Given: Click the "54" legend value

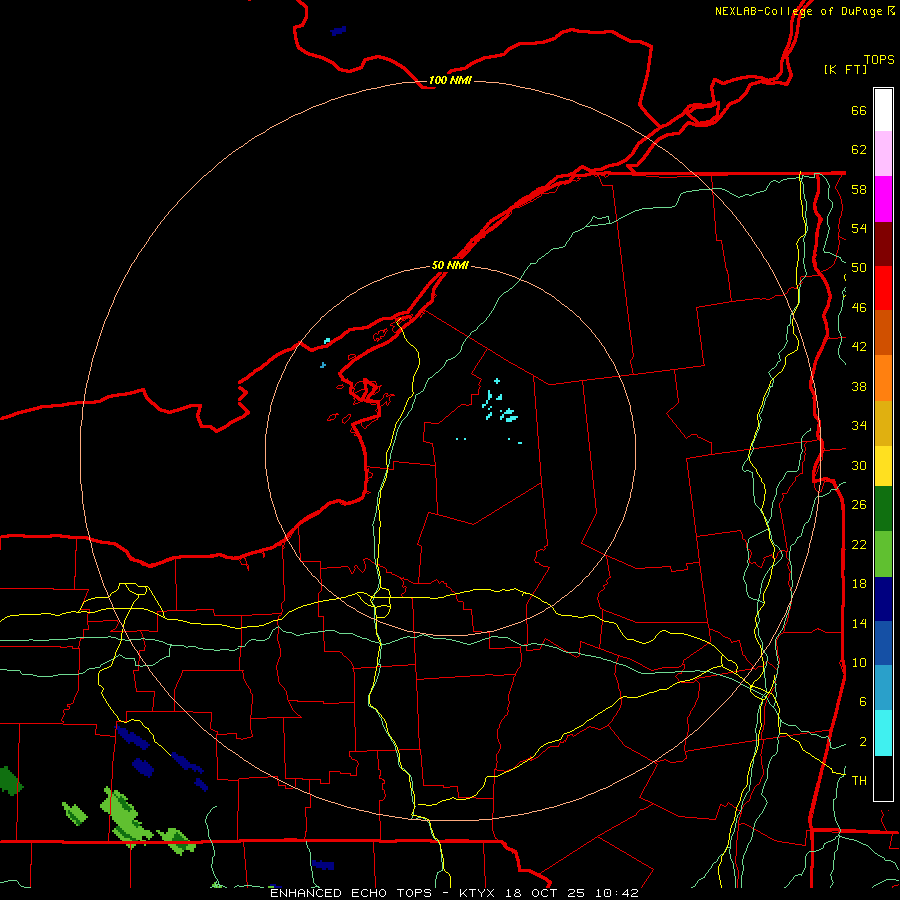Looking at the screenshot, I should tap(859, 228).
